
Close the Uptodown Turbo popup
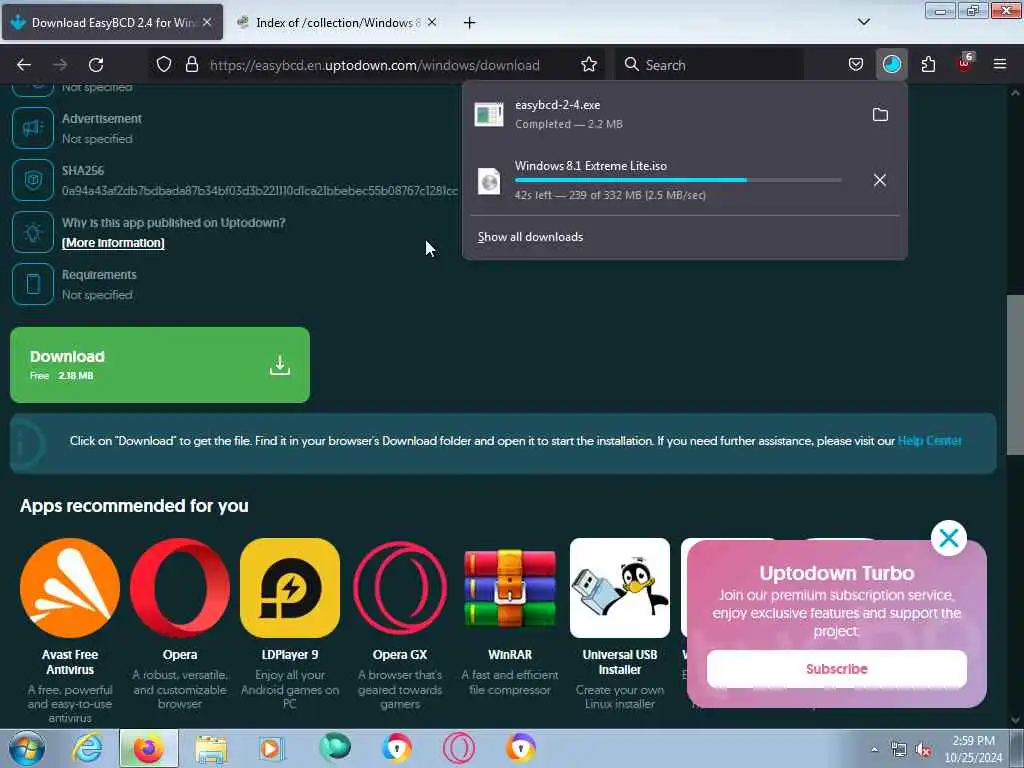pyautogui.click(x=948, y=538)
